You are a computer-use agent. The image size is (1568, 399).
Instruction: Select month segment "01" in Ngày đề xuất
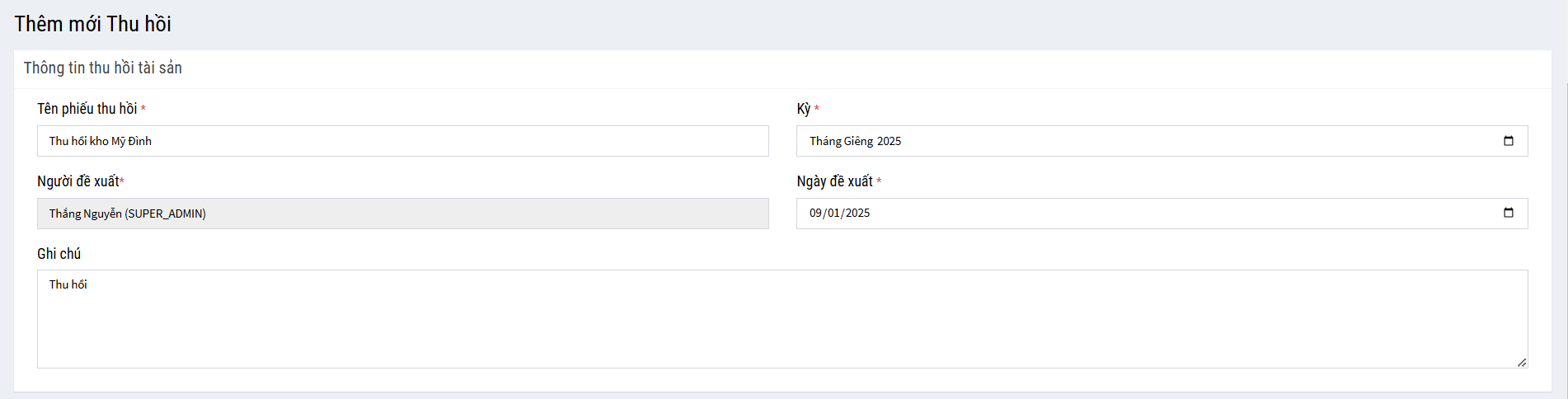tap(834, 214)
